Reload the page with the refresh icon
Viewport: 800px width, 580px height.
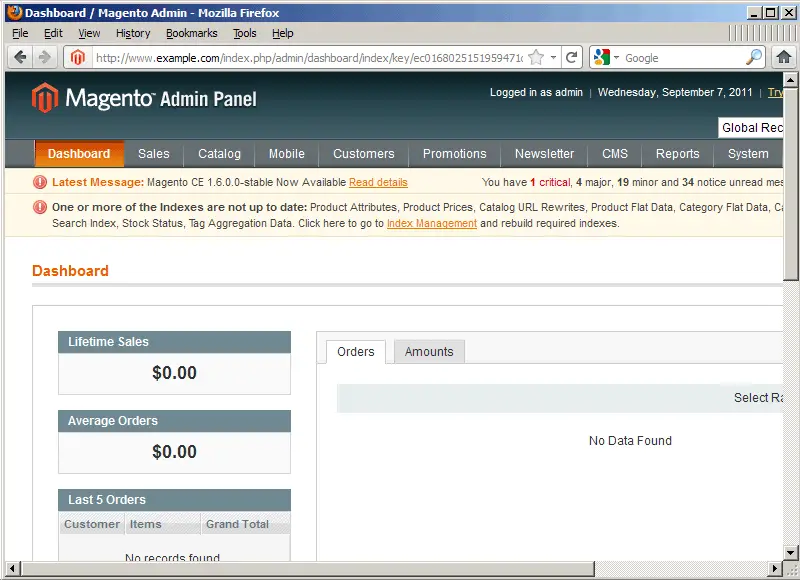[x=572, y=57]
